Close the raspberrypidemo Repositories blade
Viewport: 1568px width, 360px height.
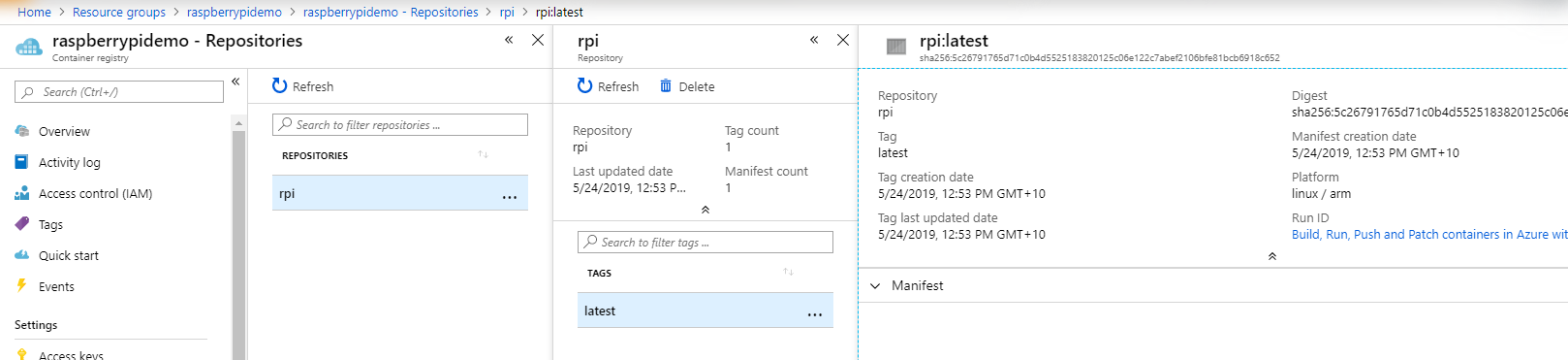pyautogui.click(x=538, y=40)
